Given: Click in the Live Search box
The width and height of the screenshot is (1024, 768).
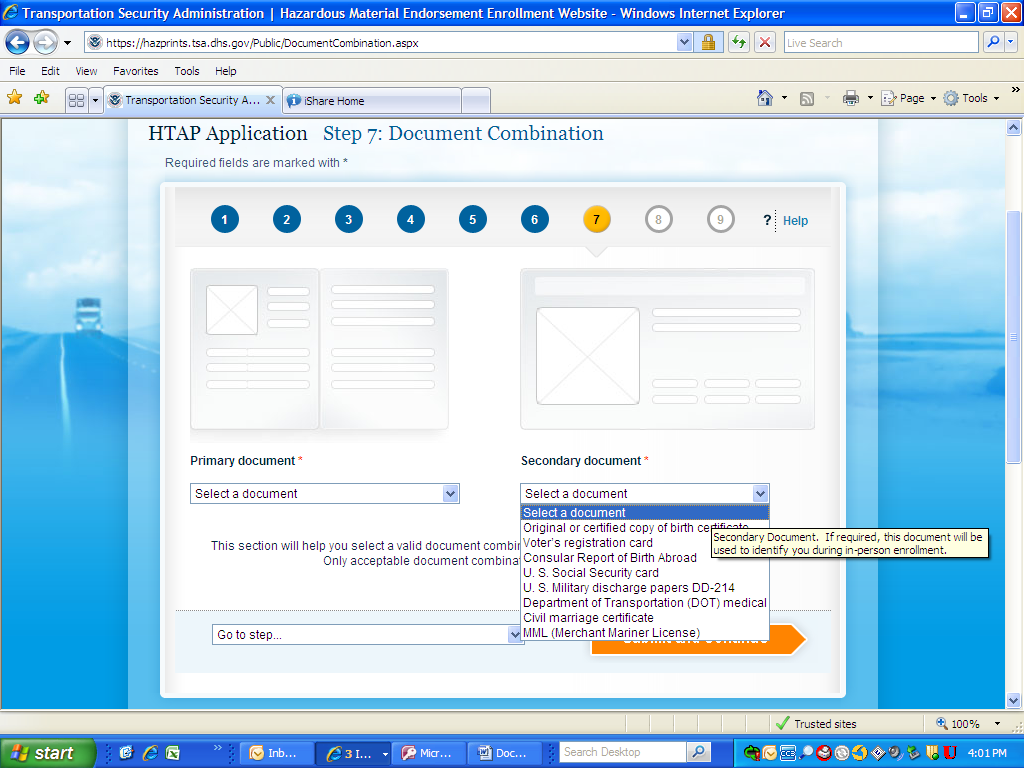Looking at the screenshot, I should 880,43.
